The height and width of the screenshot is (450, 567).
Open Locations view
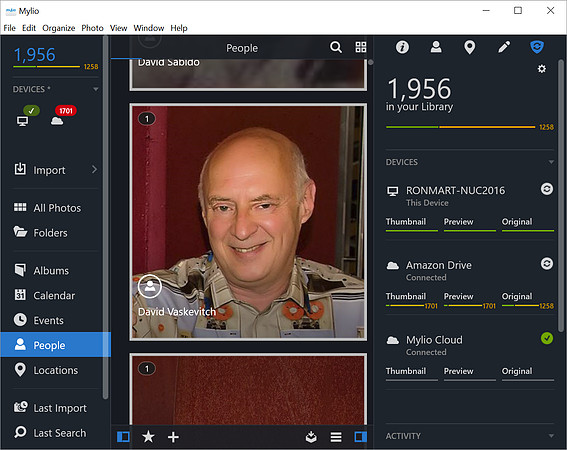tap(55, 370)
